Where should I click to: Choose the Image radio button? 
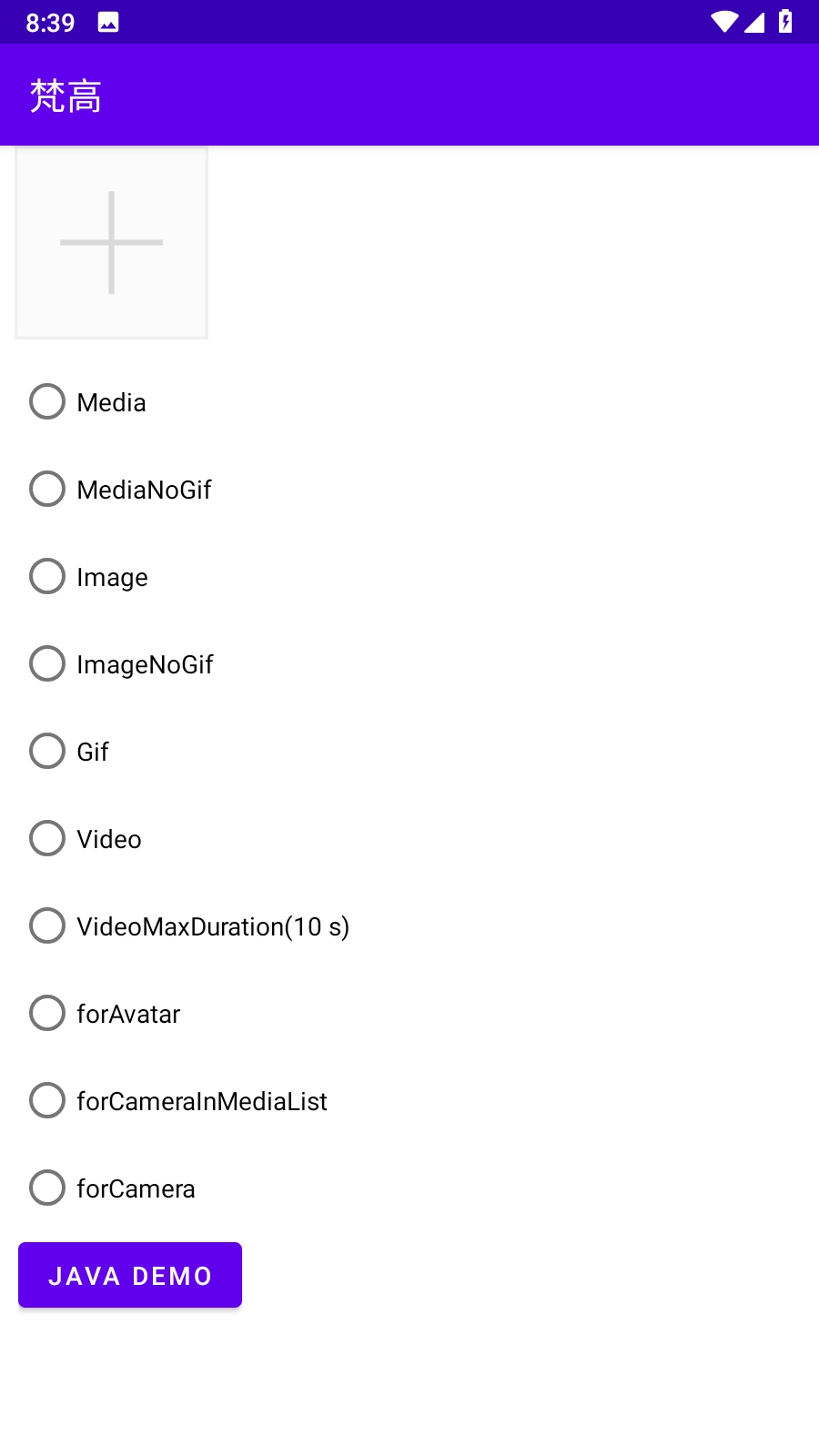point(47,576)
